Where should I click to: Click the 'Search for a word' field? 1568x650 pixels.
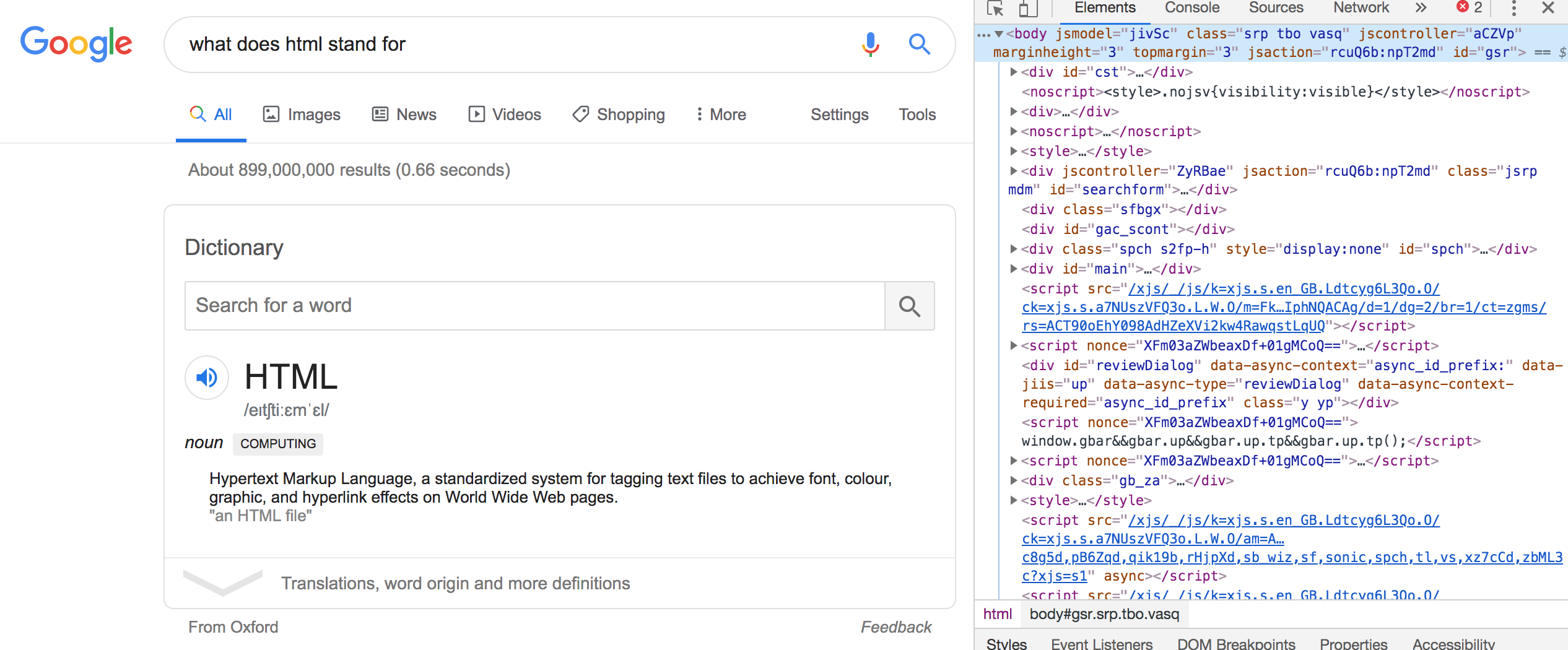point(534,306)
